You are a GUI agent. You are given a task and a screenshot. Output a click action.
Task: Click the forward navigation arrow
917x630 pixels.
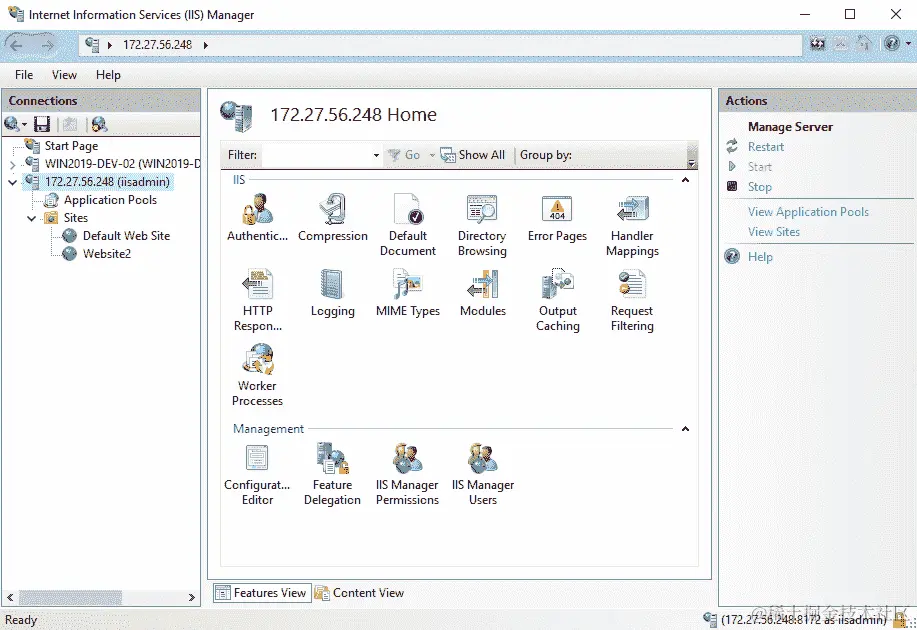(47, 45)
